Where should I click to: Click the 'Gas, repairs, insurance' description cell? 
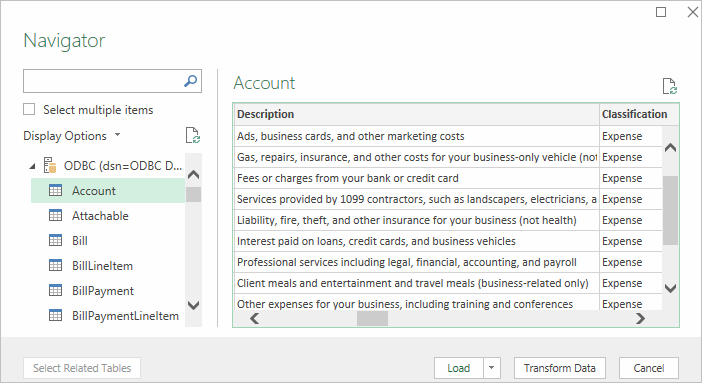(416, 157)
